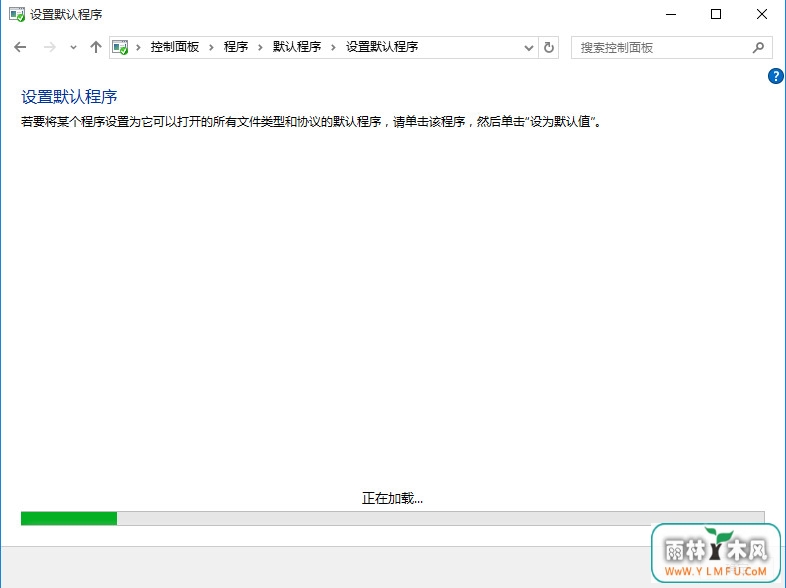Navigate to 控制面板 breadcrumb

175,47
